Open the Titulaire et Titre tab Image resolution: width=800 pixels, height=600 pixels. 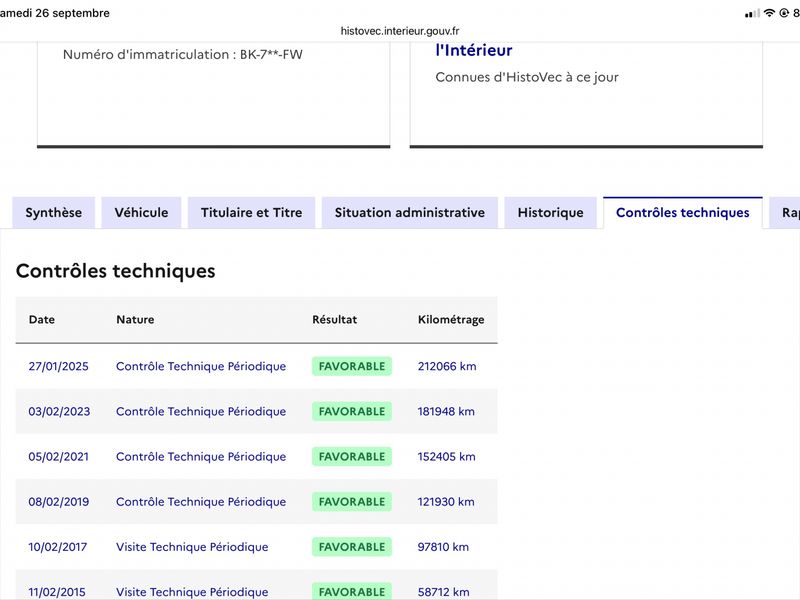(x=252, y=212)
